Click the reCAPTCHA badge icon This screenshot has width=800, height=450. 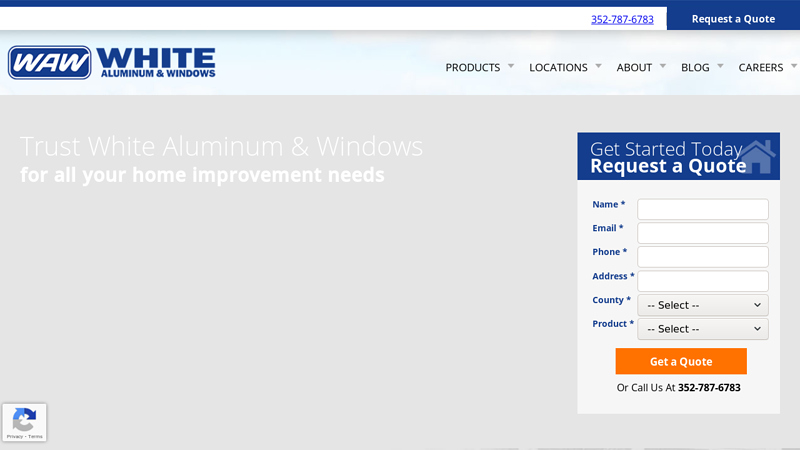pyautogui.click(x=24, y=419)
